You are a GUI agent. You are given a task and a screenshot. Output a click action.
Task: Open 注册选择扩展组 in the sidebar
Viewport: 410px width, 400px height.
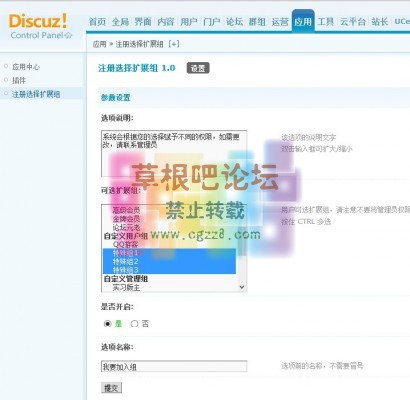click(36, 94)
